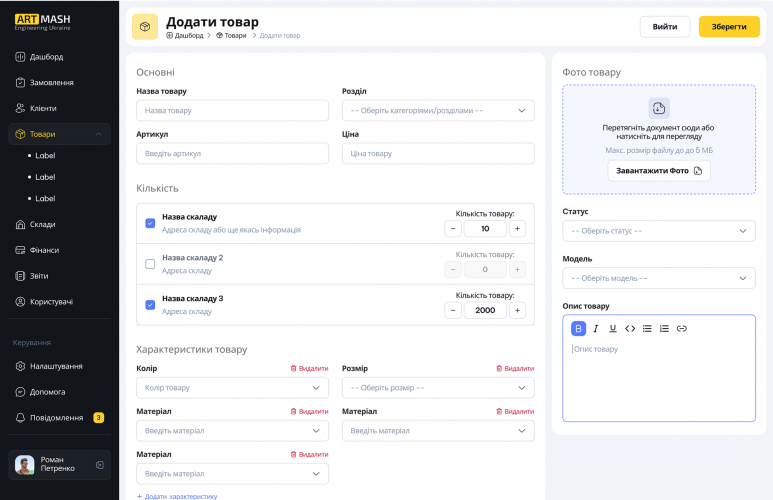Screen dimensions: 773x500
Task: Toggle underline in description editor
Action: pos(613,328)
